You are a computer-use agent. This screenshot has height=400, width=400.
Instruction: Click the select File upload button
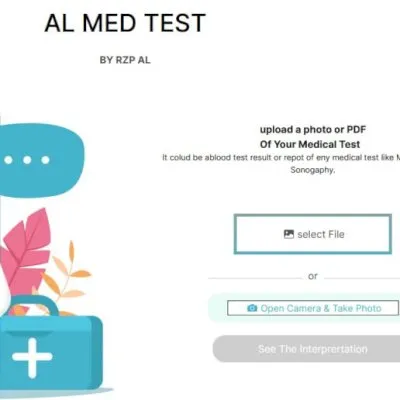313,234
